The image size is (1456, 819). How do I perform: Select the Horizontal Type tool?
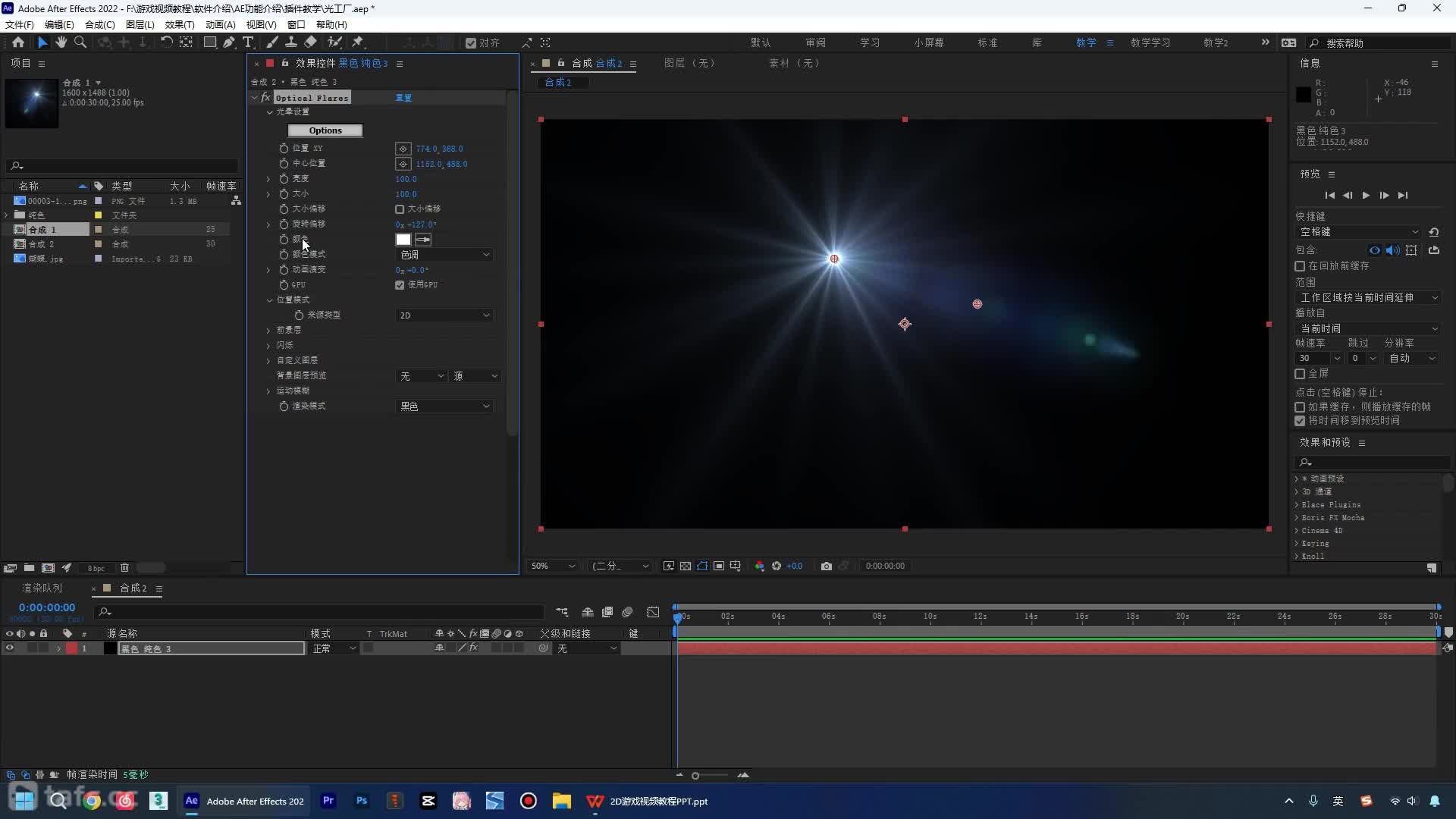point(248,42)
